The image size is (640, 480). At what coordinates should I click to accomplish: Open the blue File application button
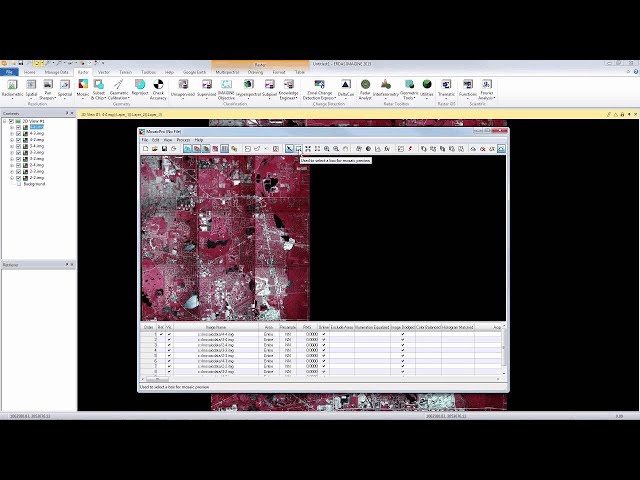(x=9, y=72)
